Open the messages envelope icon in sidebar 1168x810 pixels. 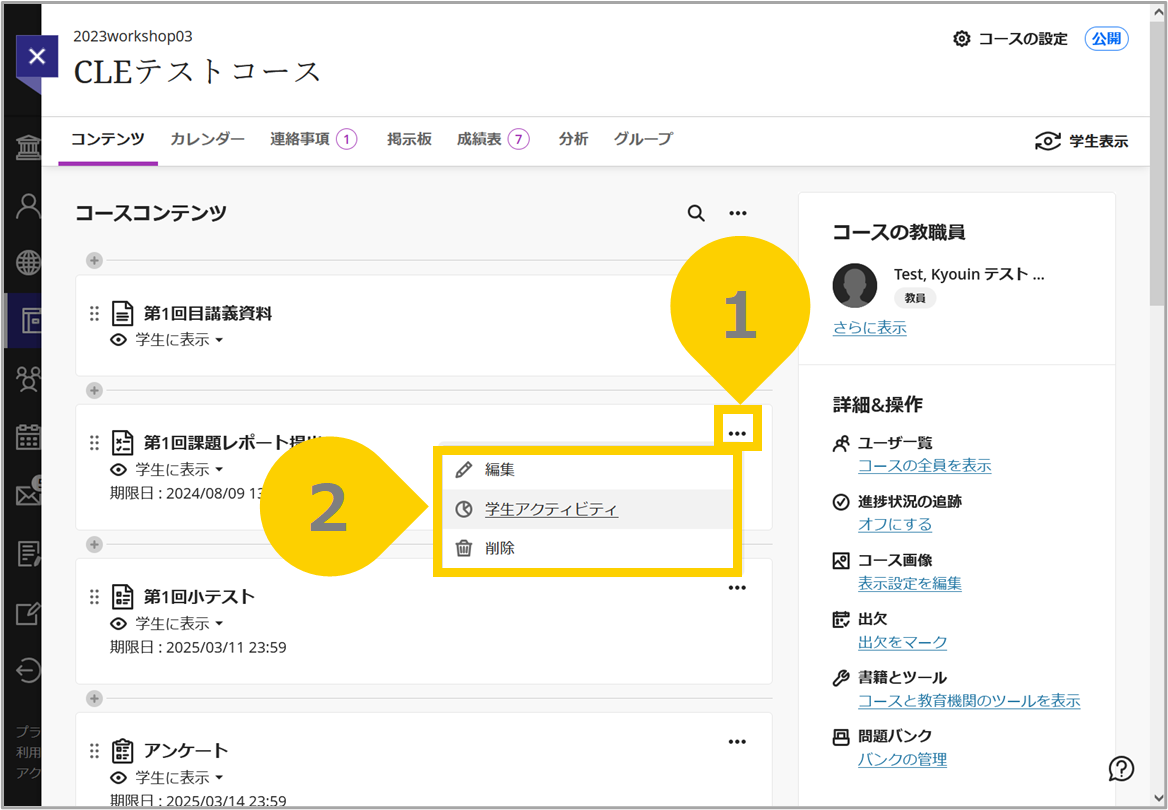pos(28,493)
